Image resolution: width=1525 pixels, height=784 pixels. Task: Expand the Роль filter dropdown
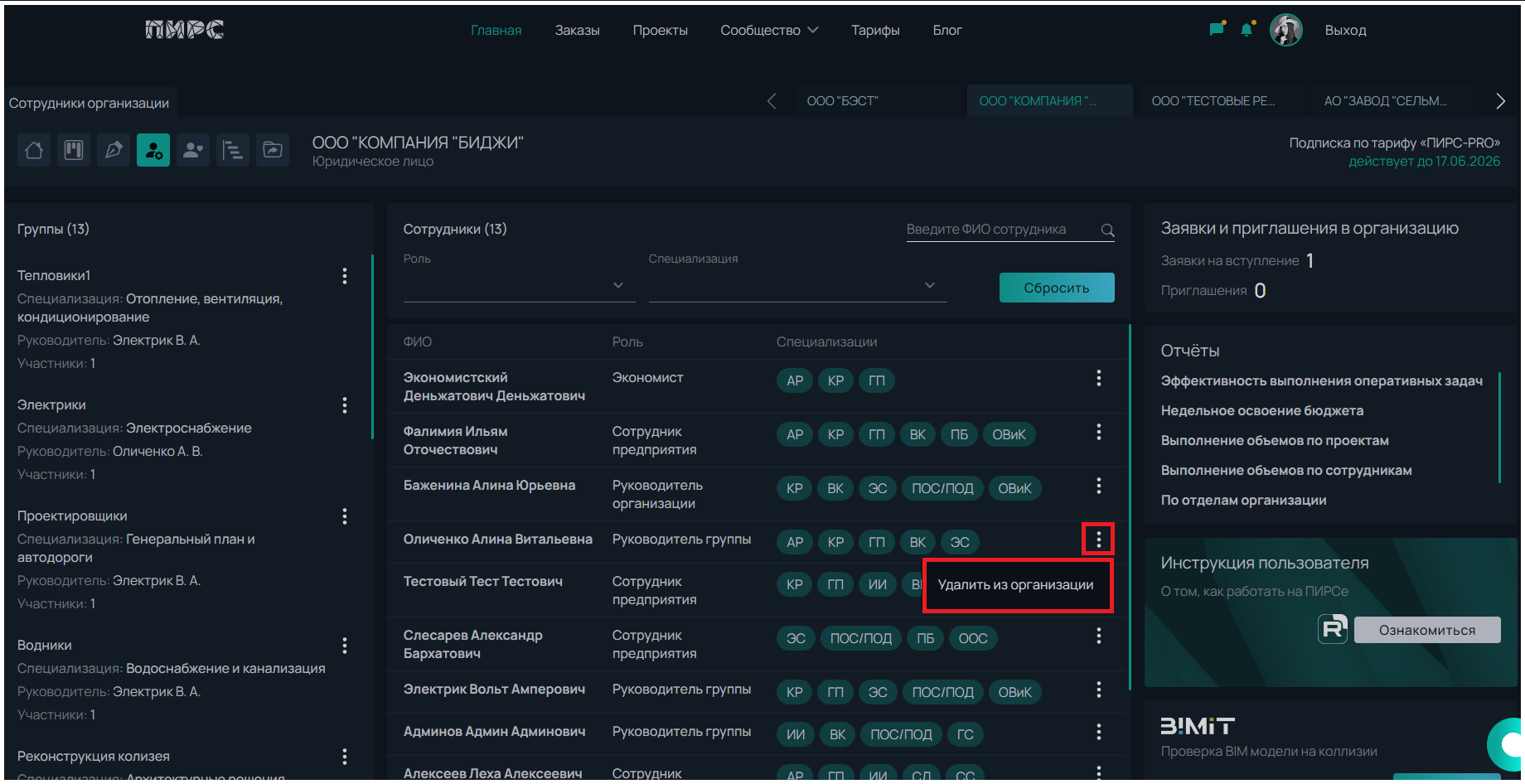click(x=519, y=285)
